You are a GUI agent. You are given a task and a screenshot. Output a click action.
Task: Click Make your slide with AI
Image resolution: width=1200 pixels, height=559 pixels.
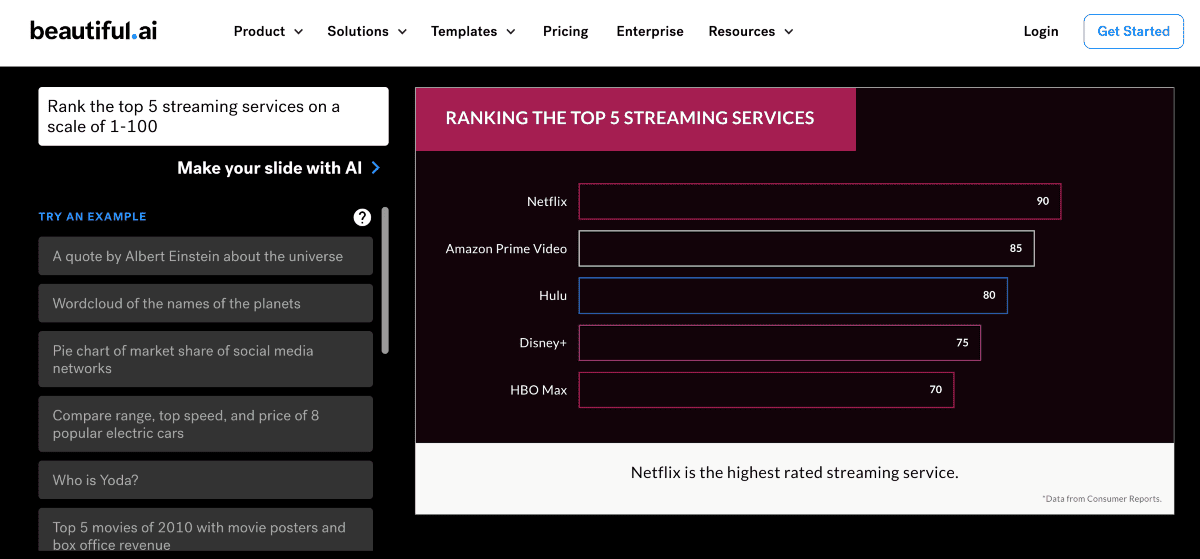pos(269,168)
